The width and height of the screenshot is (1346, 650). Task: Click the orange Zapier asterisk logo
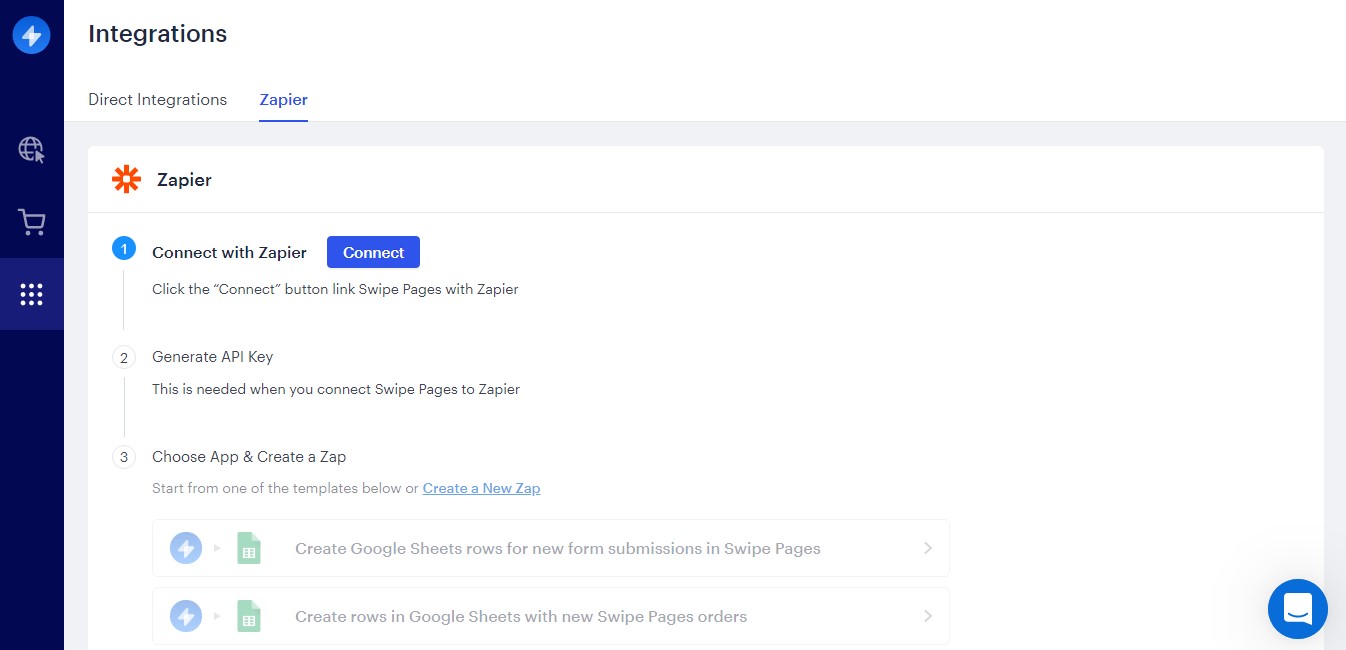pyautogui.click(x=126, y=179)
